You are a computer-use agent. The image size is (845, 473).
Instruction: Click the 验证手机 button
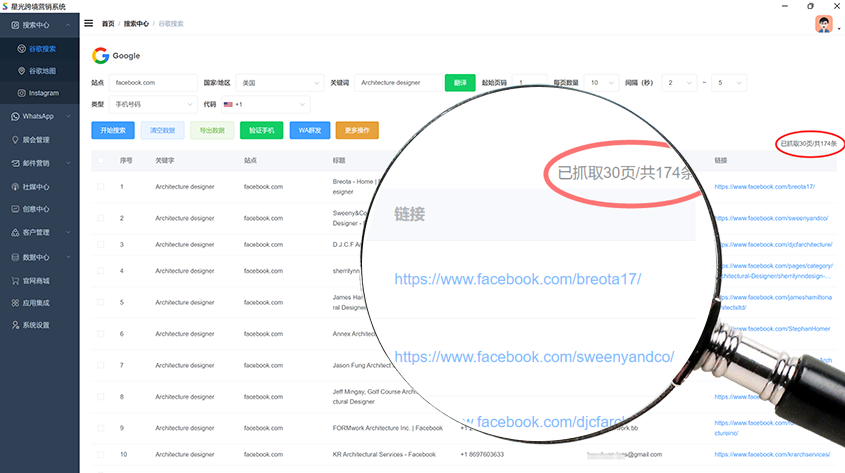coord(261,130)
